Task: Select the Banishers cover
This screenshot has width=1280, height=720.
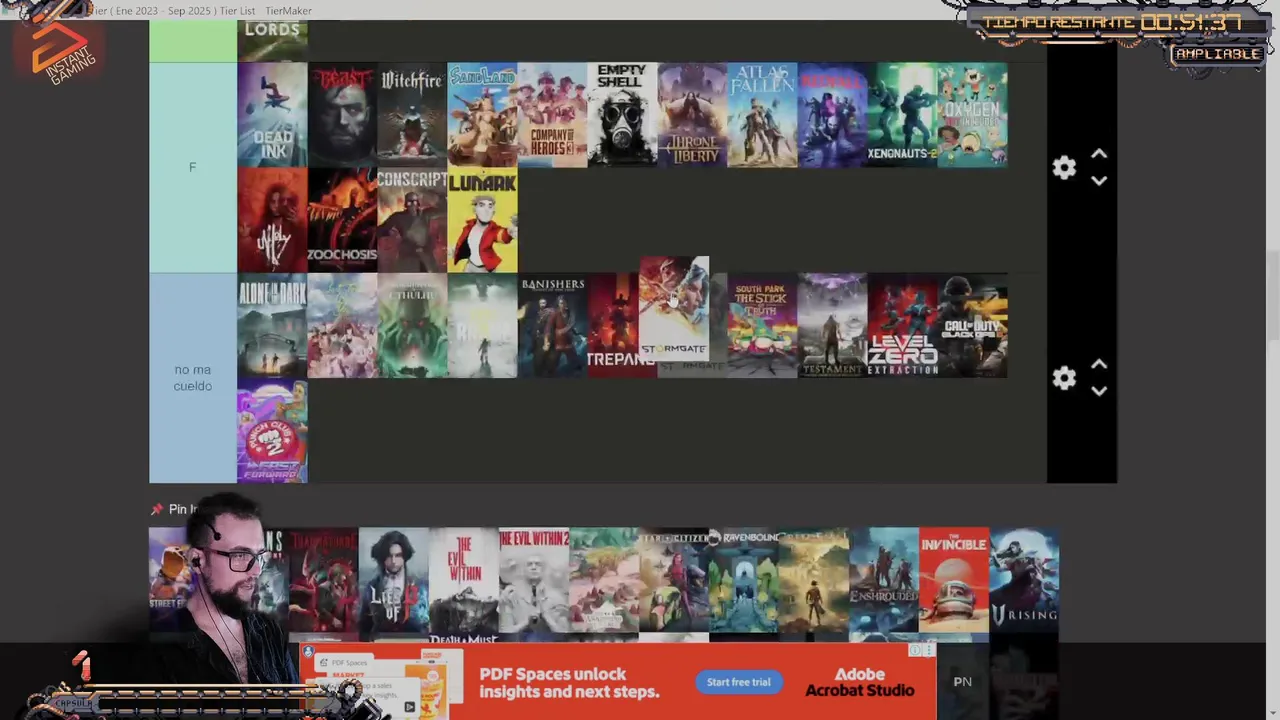Action: [x=552, y=325]
